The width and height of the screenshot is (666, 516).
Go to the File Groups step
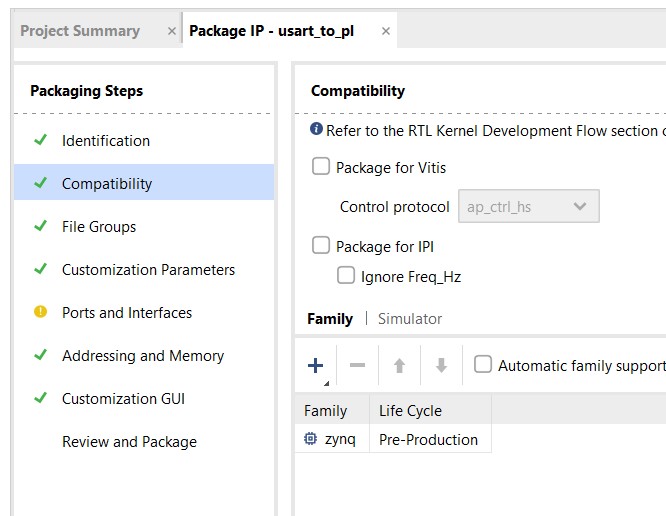[x=99, y=226]
